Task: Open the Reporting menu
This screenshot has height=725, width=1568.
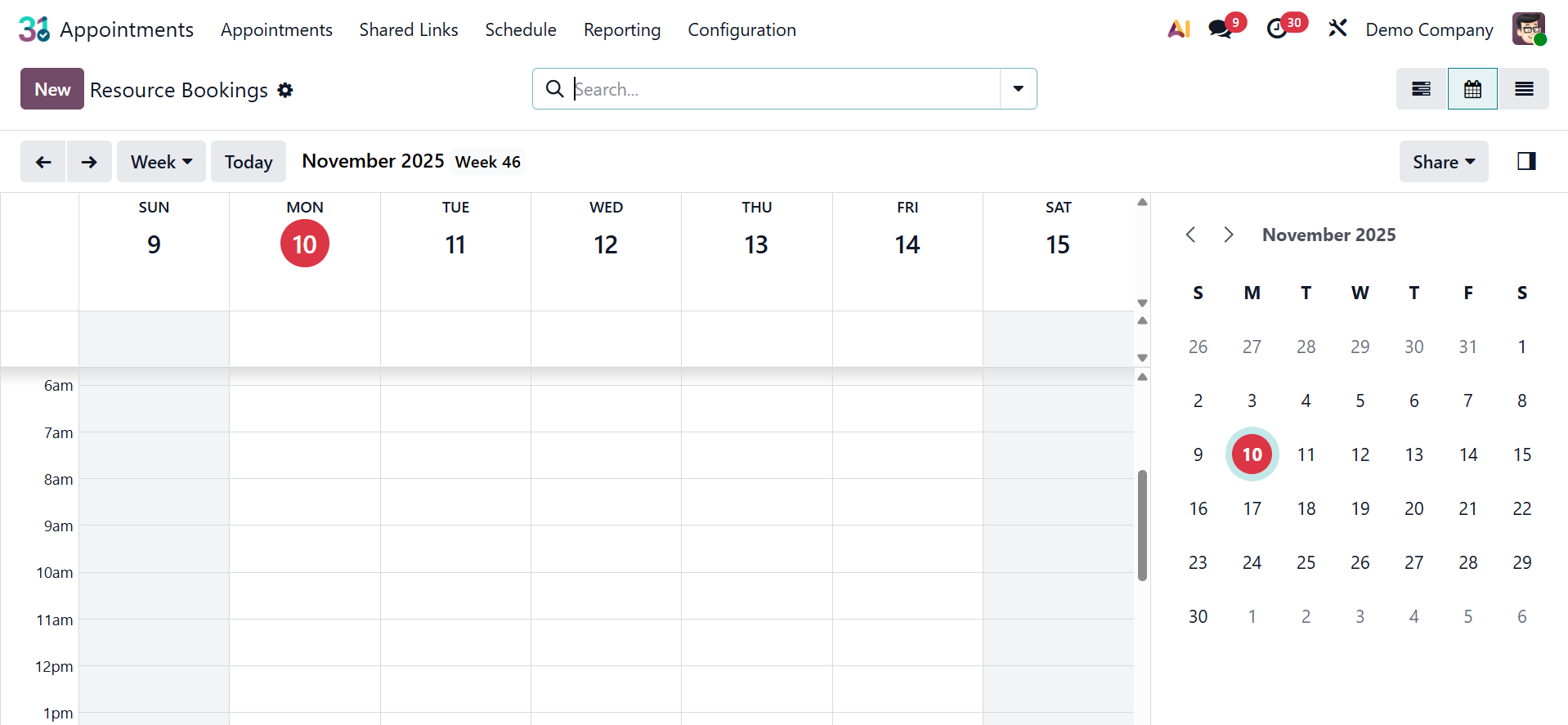Action: point(622,29)
